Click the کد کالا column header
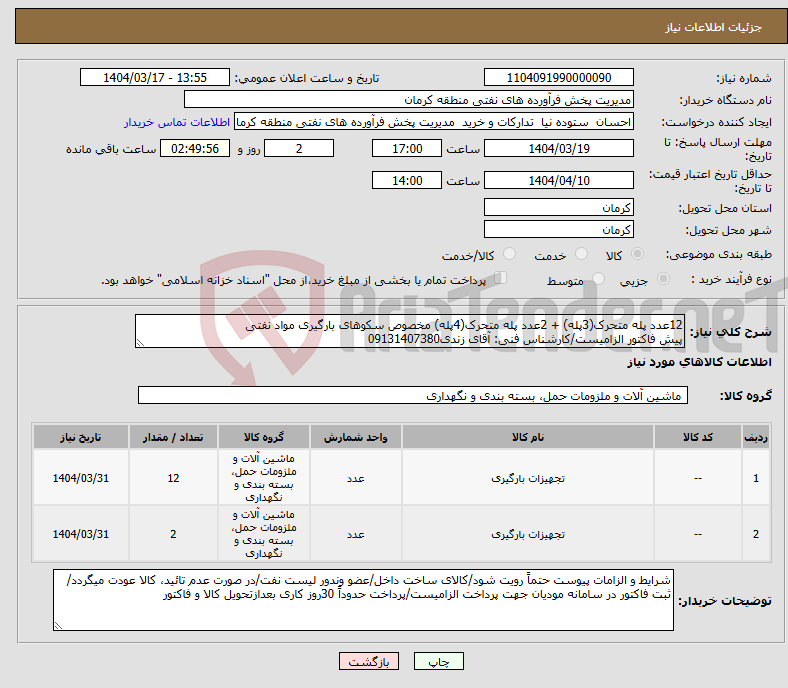 click(698, 437)
